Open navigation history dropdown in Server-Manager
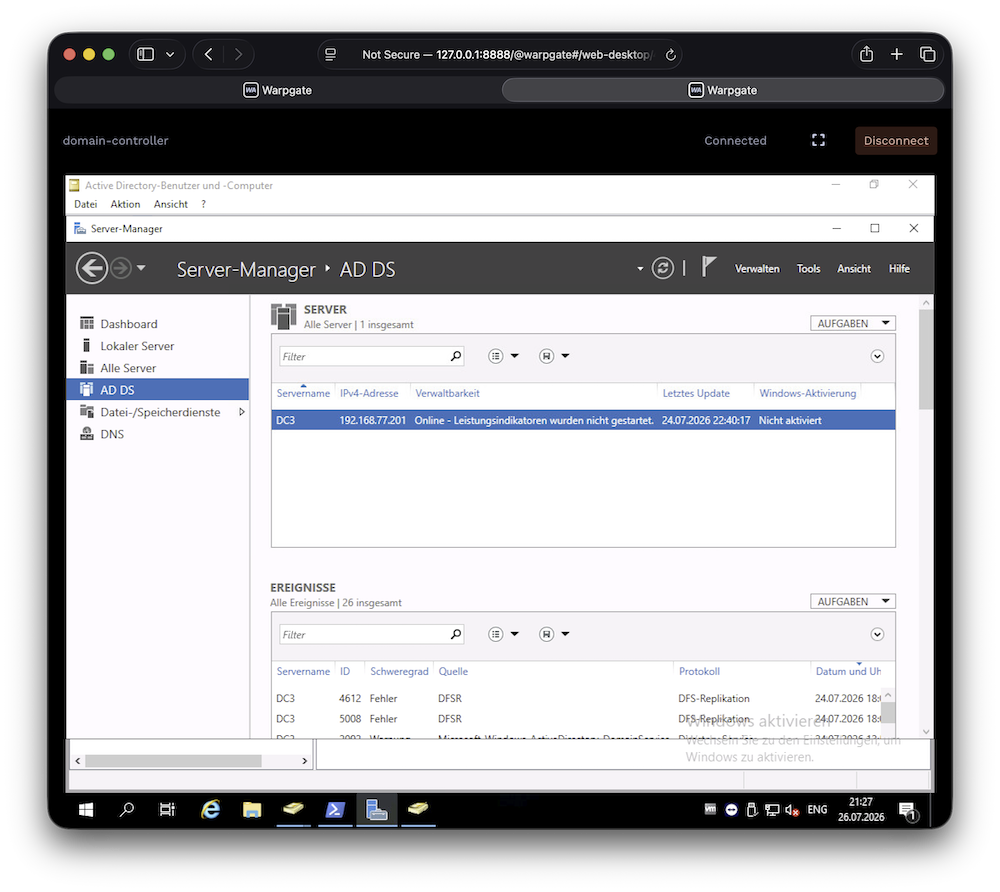Image resolution: width=1000 pixels, height=892 pixels. [141, 268]
